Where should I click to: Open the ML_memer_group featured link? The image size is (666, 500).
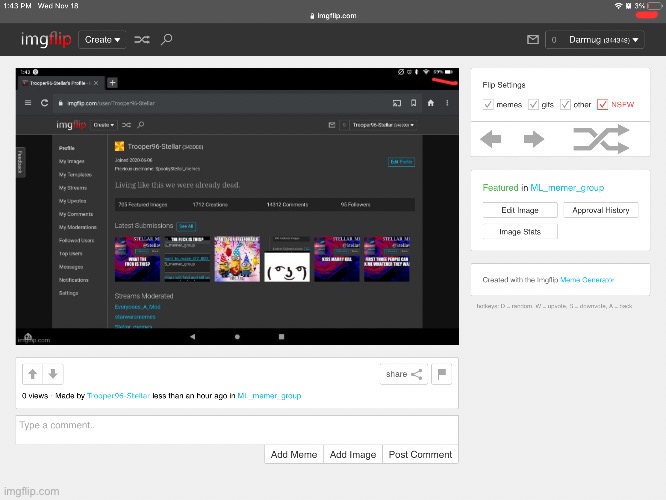coord(567,188)
